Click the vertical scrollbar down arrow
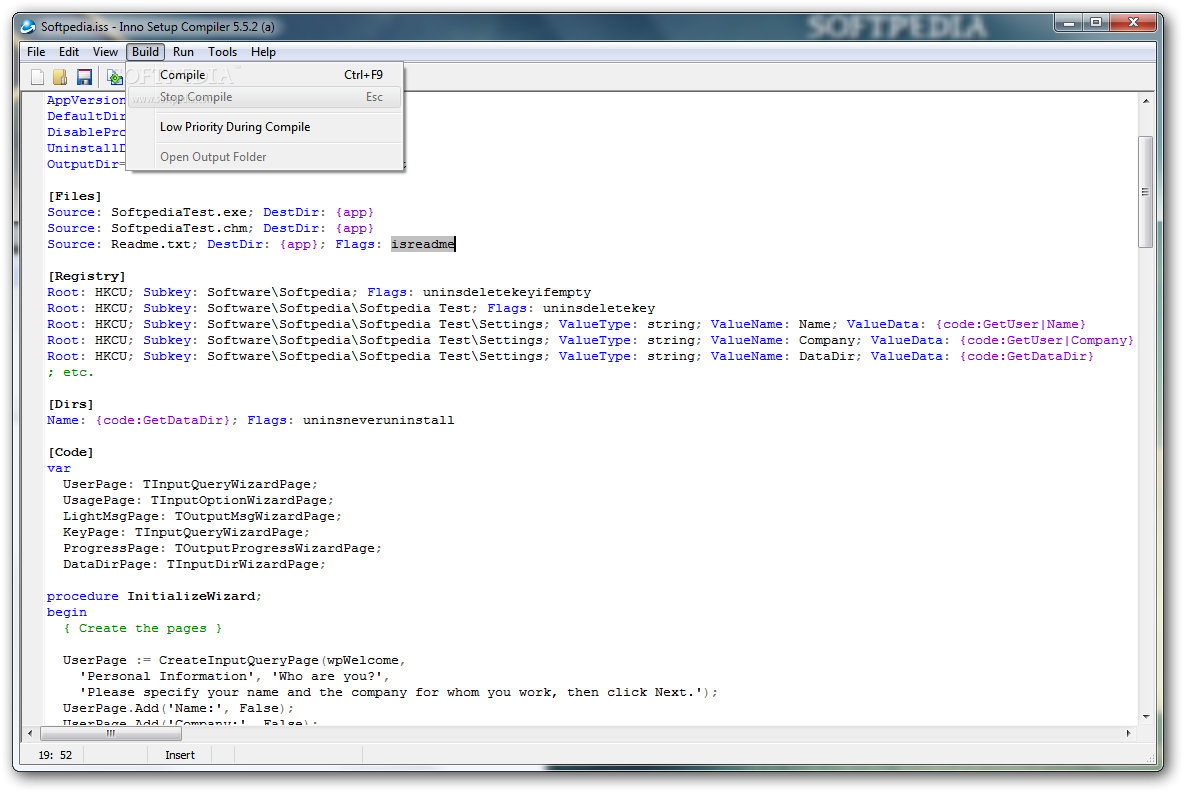The width and height of the screenshot is (1184, 792). tap(1145, 716)
